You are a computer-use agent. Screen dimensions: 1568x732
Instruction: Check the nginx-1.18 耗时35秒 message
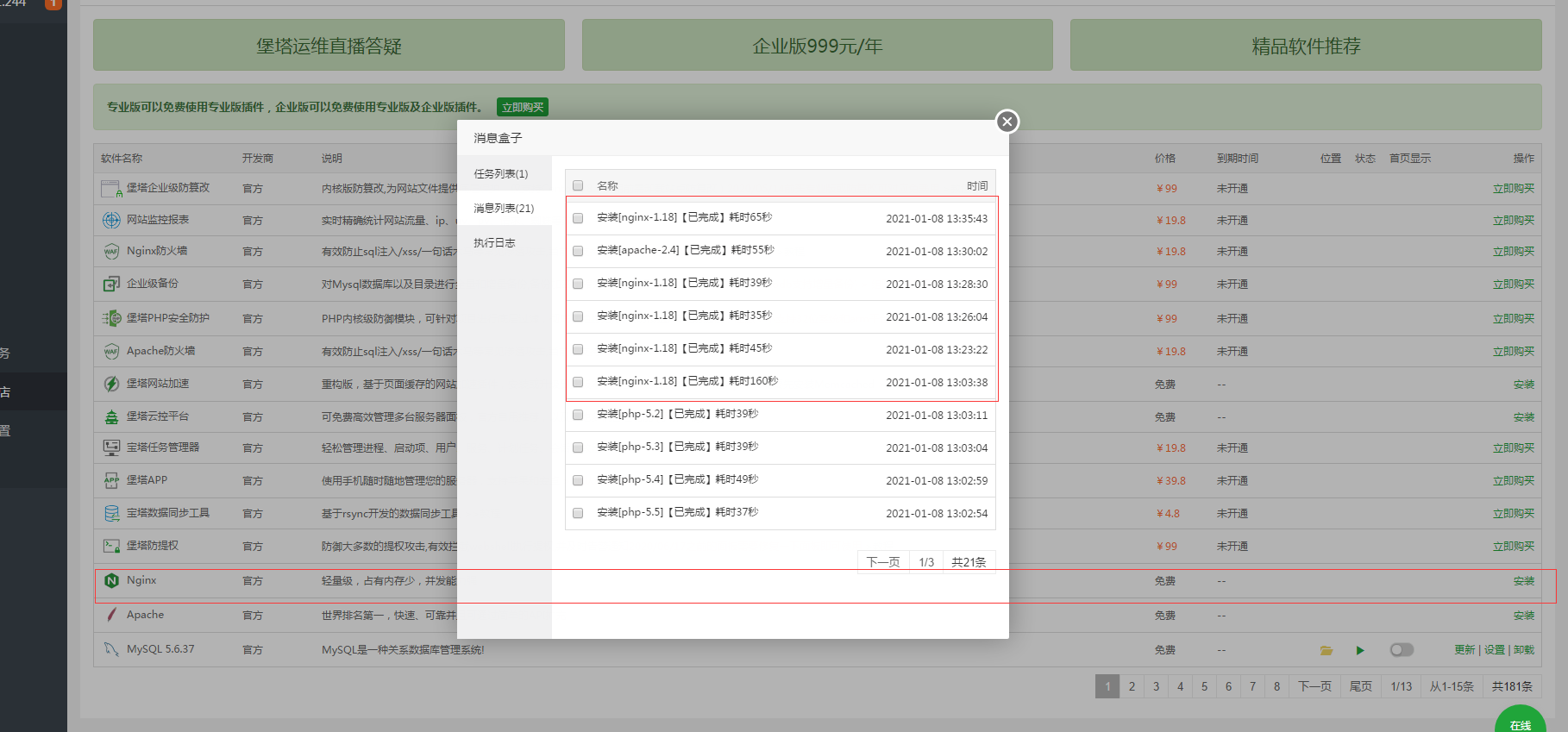[578, 316]
